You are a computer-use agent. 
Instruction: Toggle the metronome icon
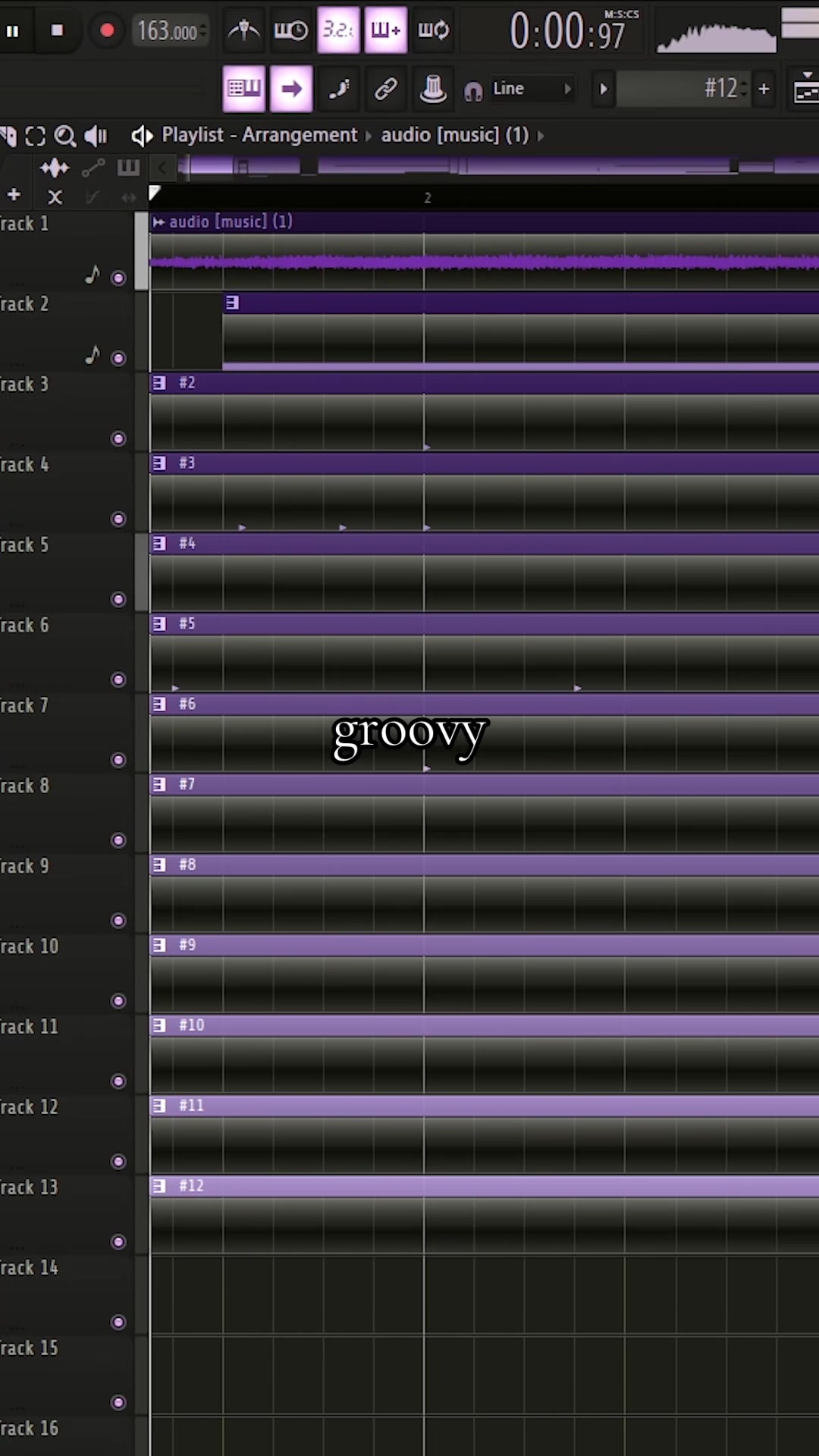click(244, 30)
